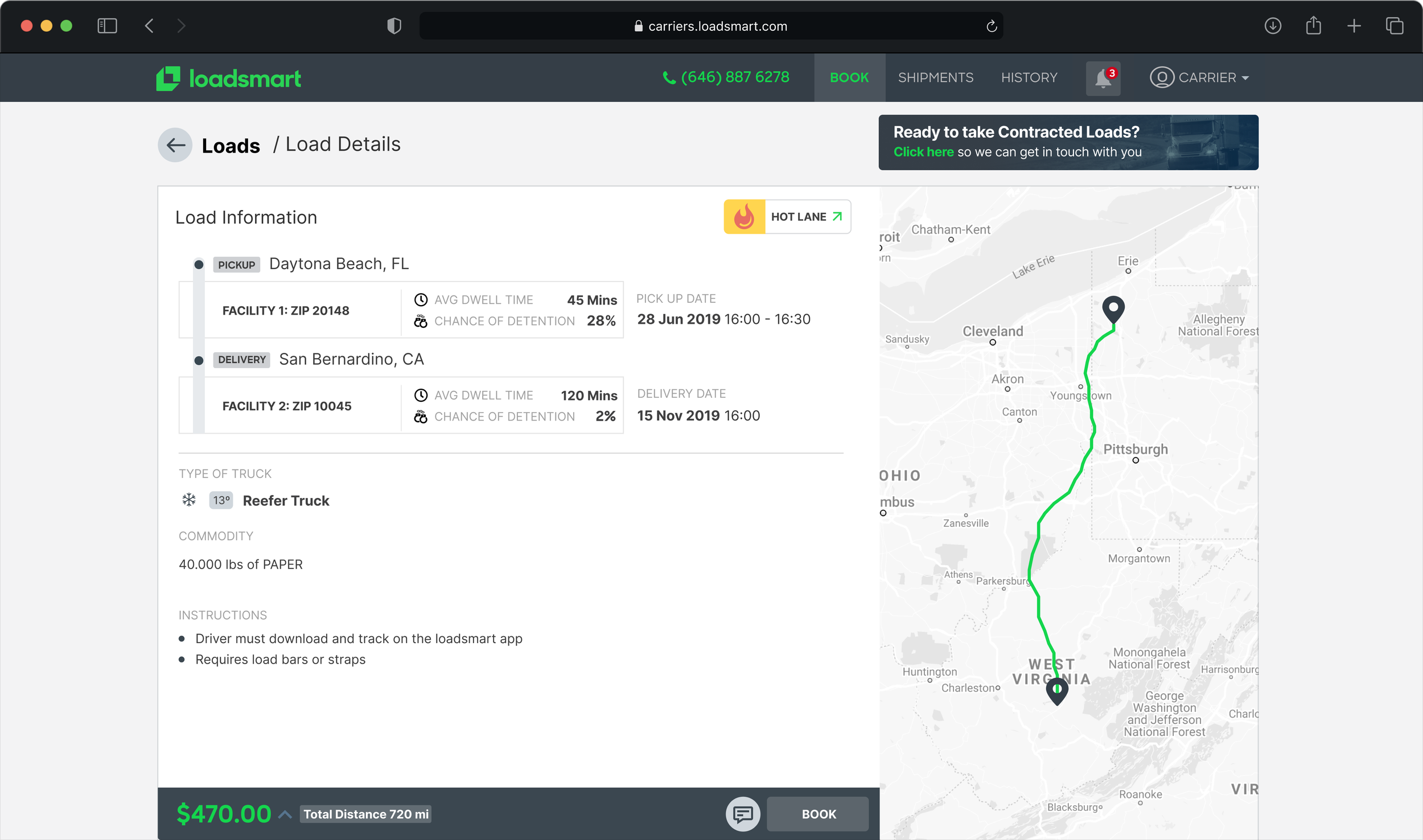Go to the HISTORY tab
This screenshot has height=840, width=1423.
point(1029,78)
